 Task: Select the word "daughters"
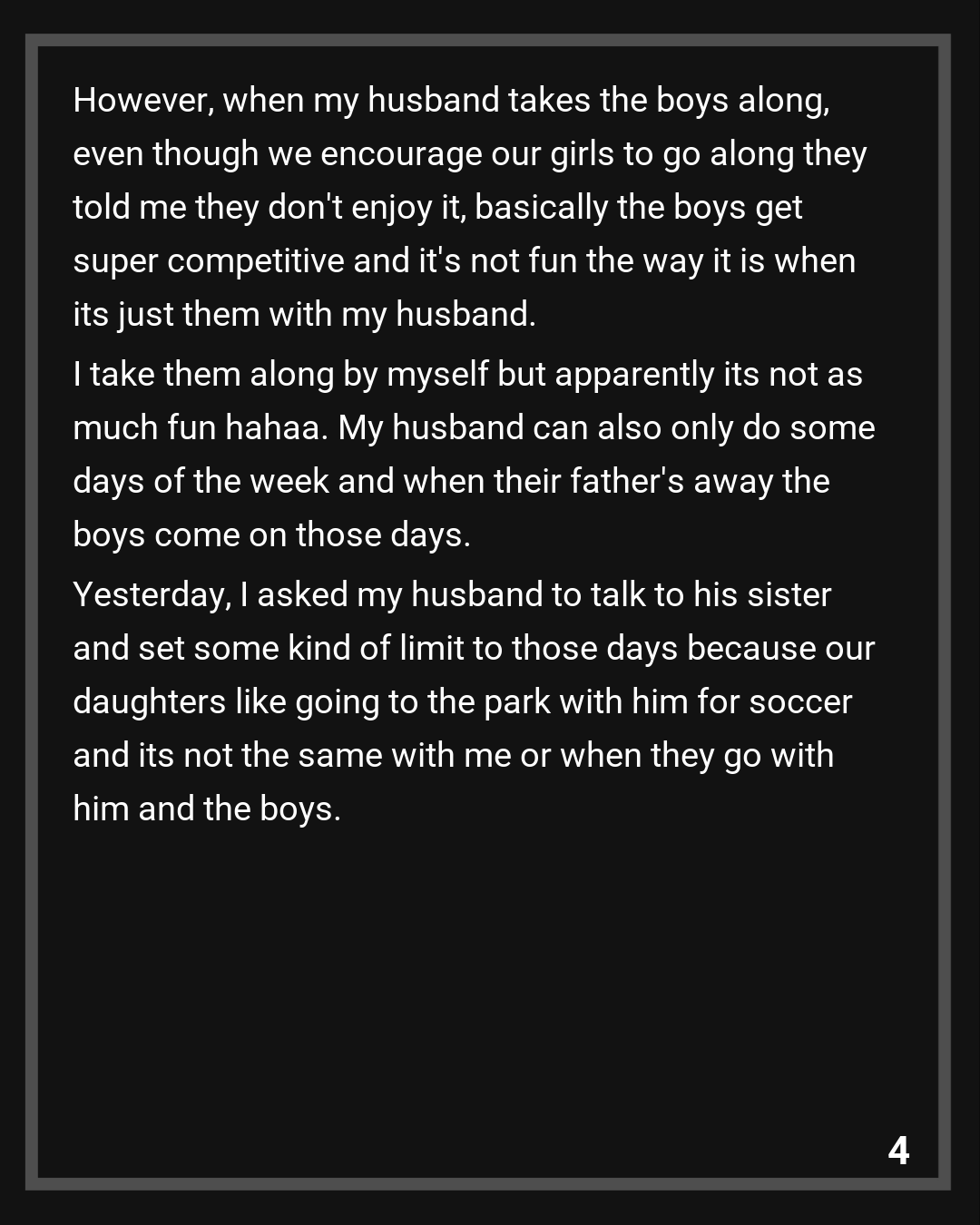coord(149,701)
